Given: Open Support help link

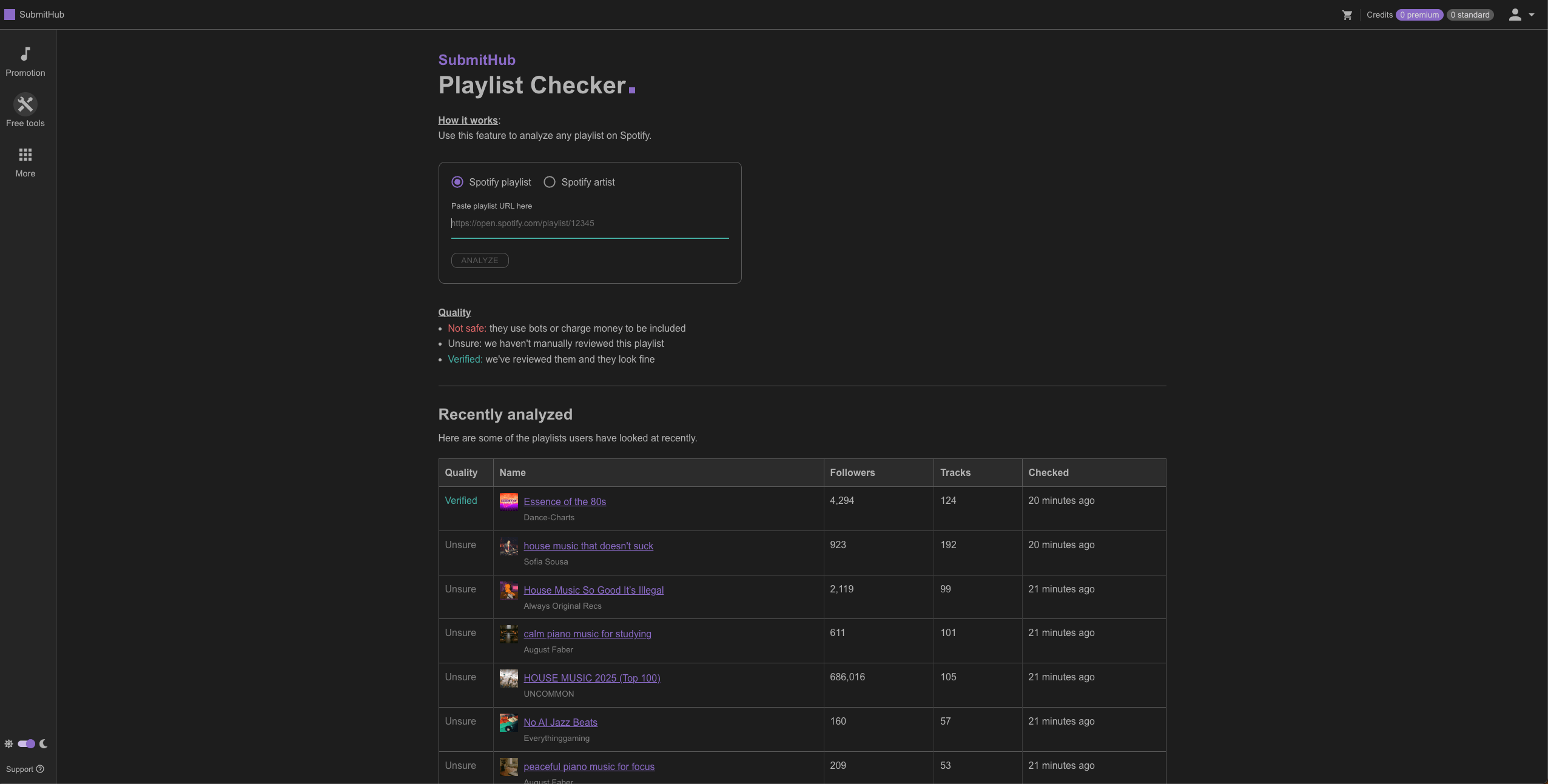Looking at the screenshot, I should coord(25,769).
